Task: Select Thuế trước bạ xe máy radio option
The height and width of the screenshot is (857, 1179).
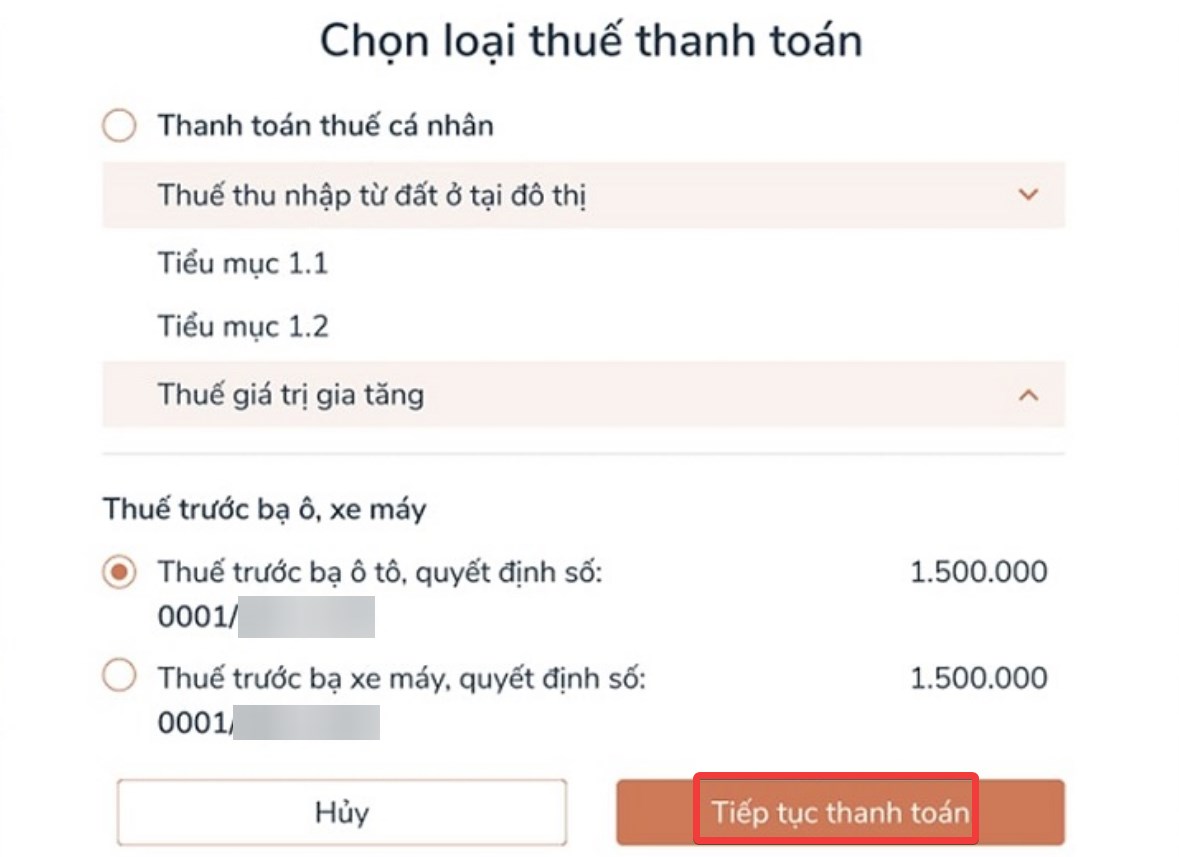Action: [118, 676]
